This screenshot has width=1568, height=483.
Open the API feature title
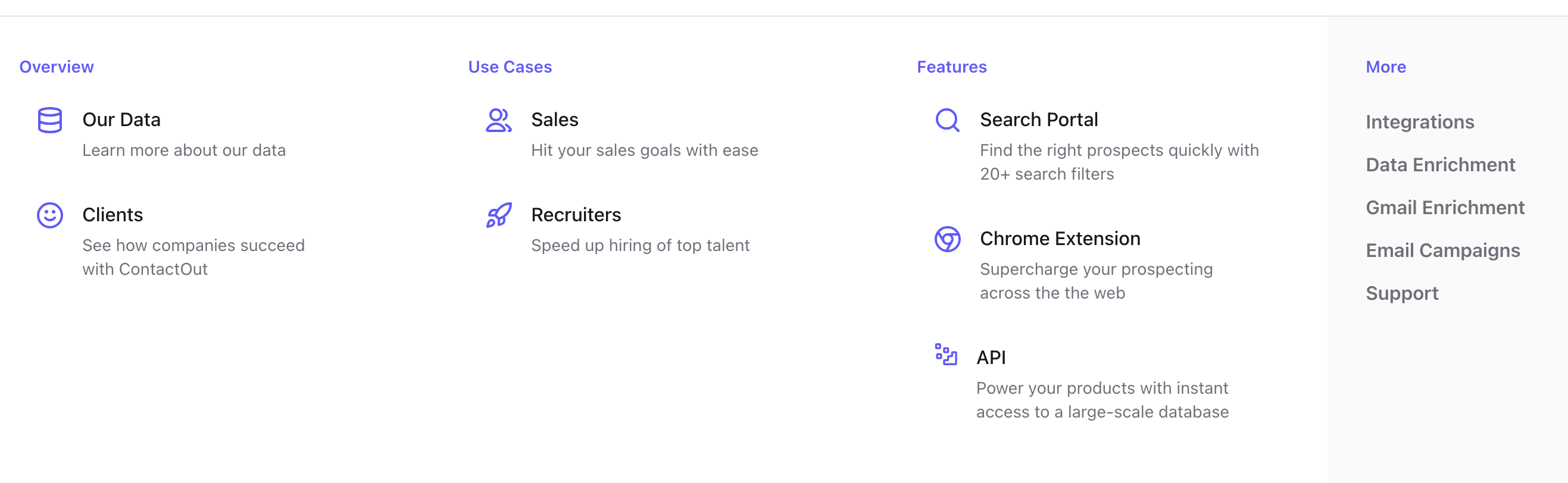point(991,357)
